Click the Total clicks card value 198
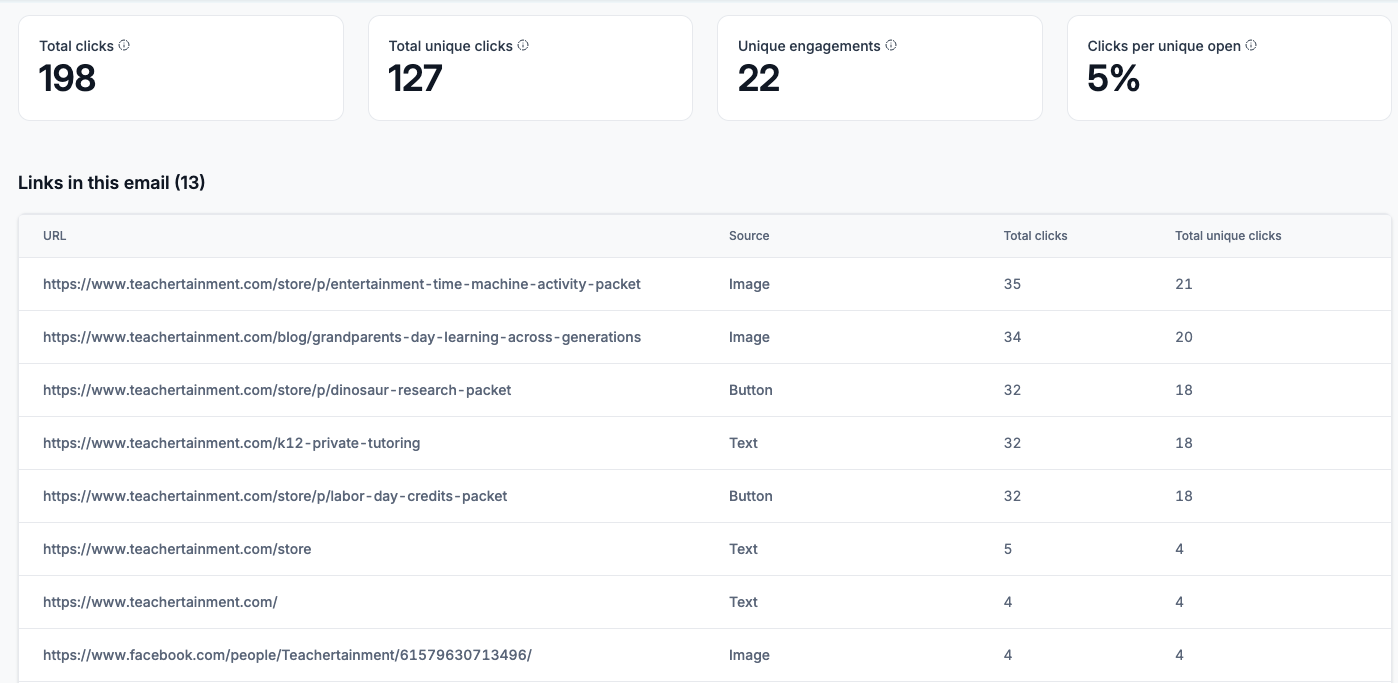The height and width of the screenshot is (683, 1398). 68,78
